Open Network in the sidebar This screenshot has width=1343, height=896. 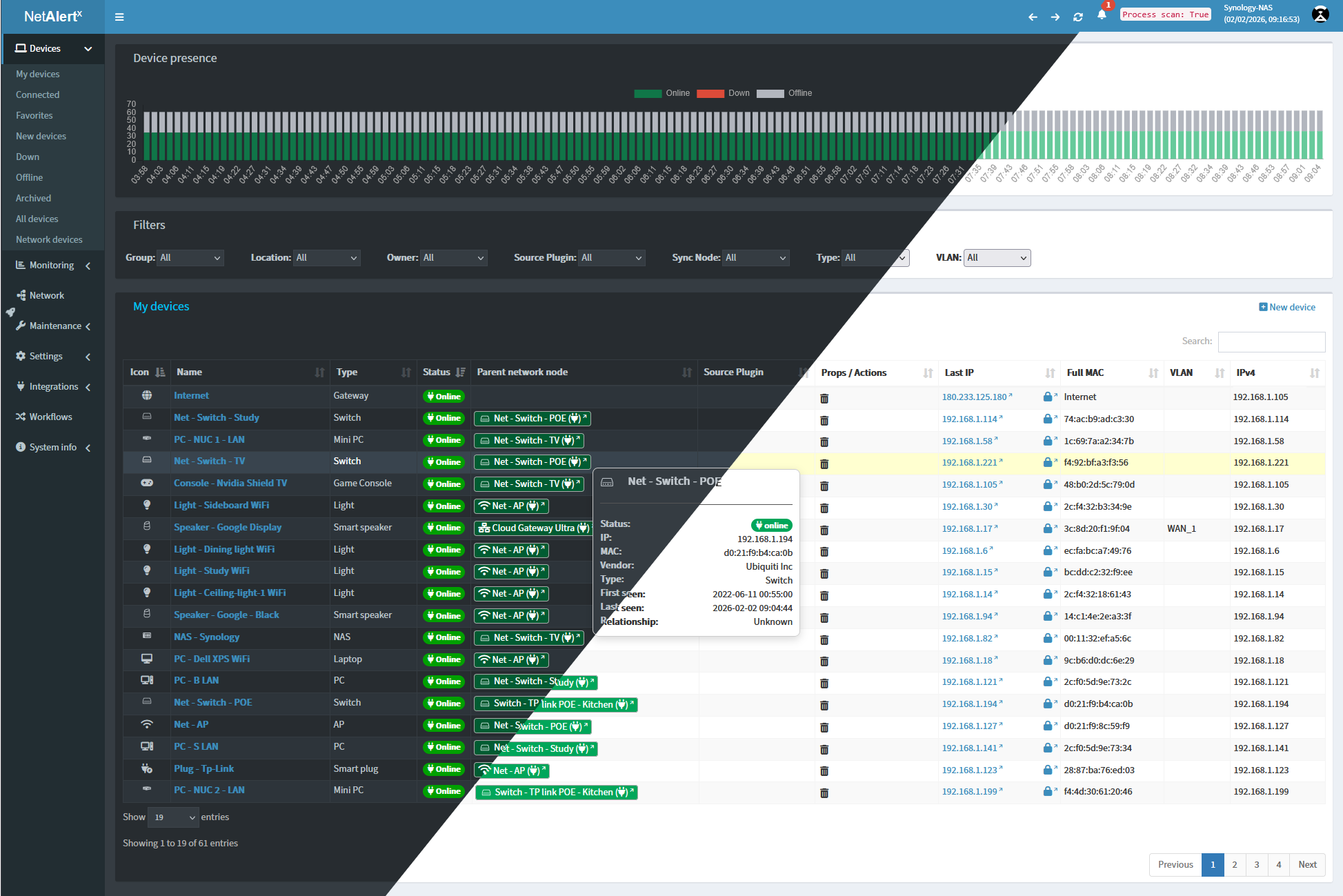point(46,295)
